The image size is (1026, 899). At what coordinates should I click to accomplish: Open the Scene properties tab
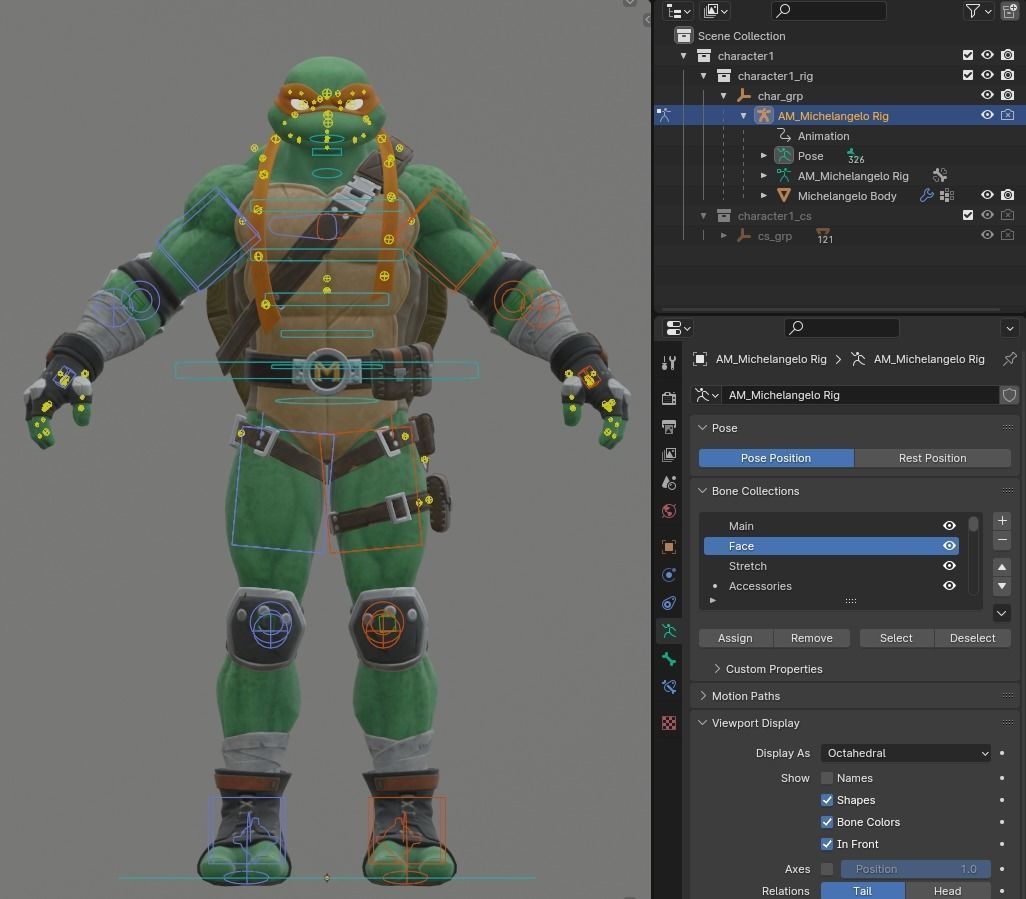click(x=669, y=483)
